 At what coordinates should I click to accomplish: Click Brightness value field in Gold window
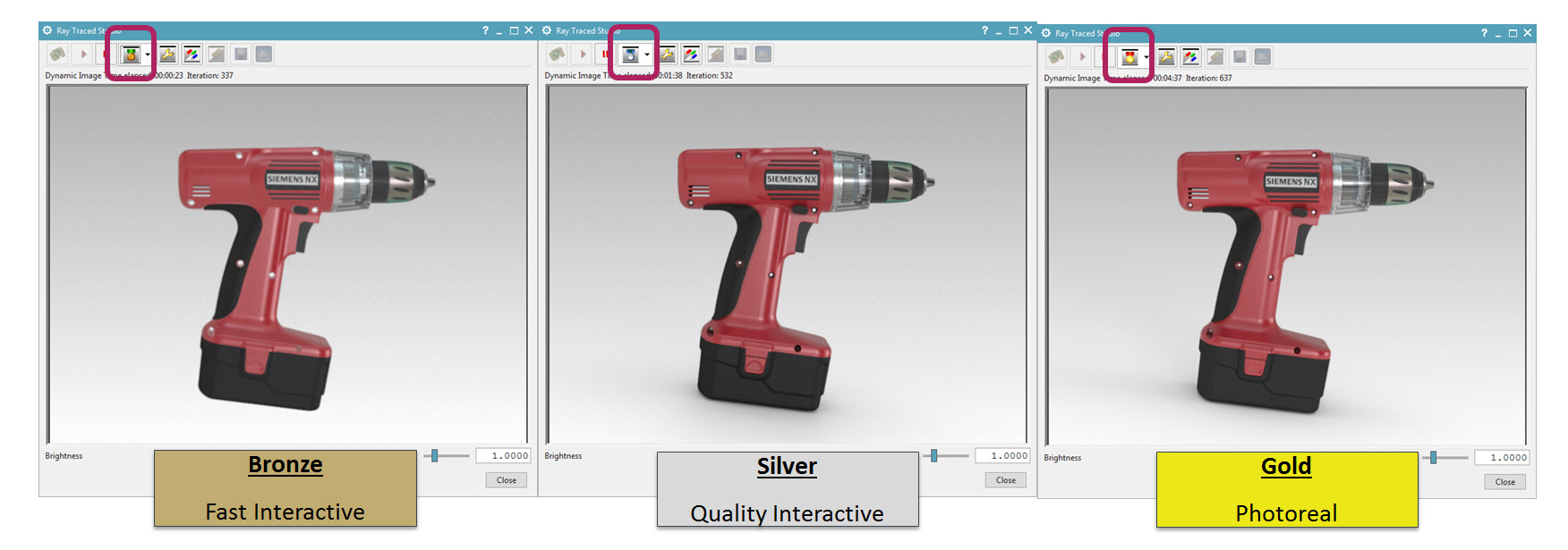[x=1502, y=458]
